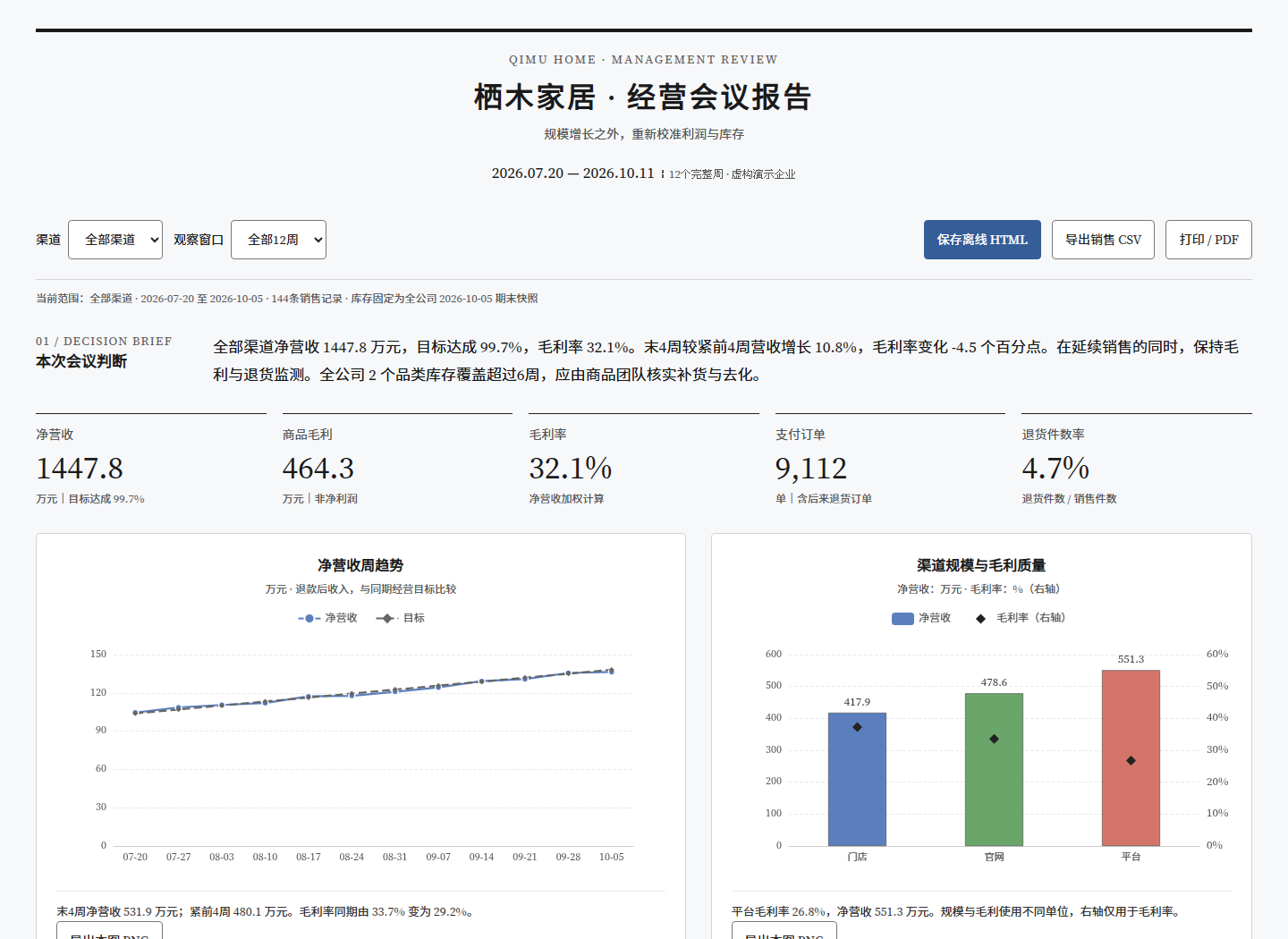Click the 07-20 data point on trend line
Viewport: 1288px width, 939px height.
[x=135, y=713]
